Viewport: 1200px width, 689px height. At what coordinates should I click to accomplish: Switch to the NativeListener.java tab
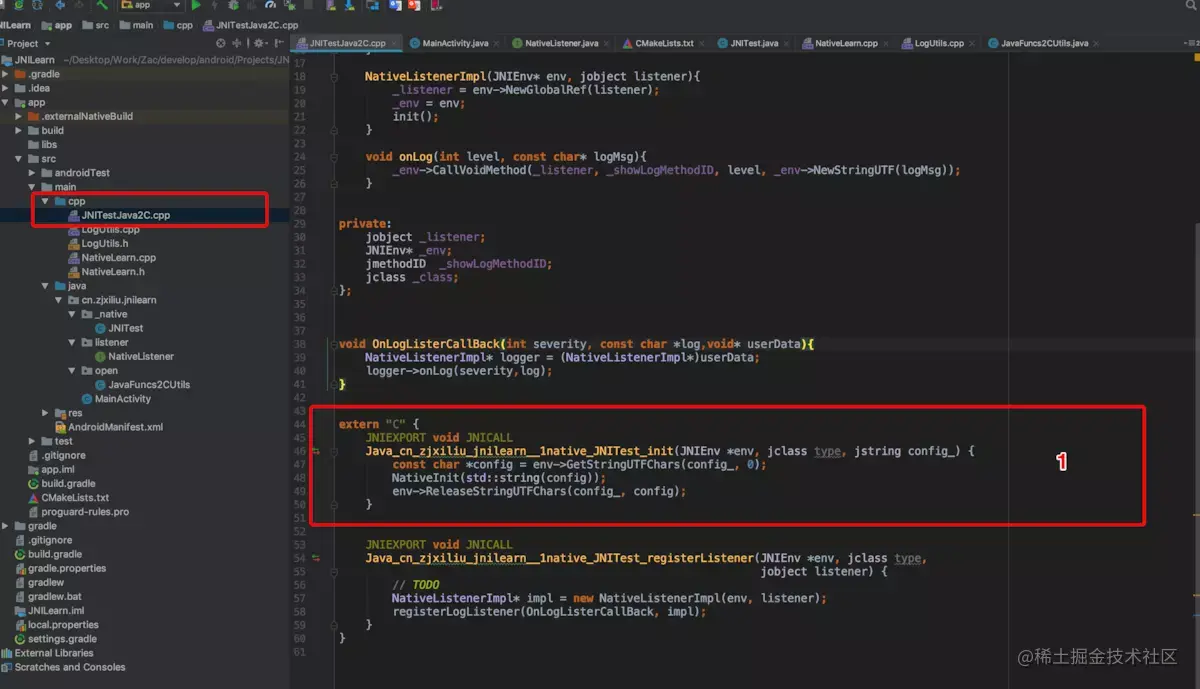point(561,43)
